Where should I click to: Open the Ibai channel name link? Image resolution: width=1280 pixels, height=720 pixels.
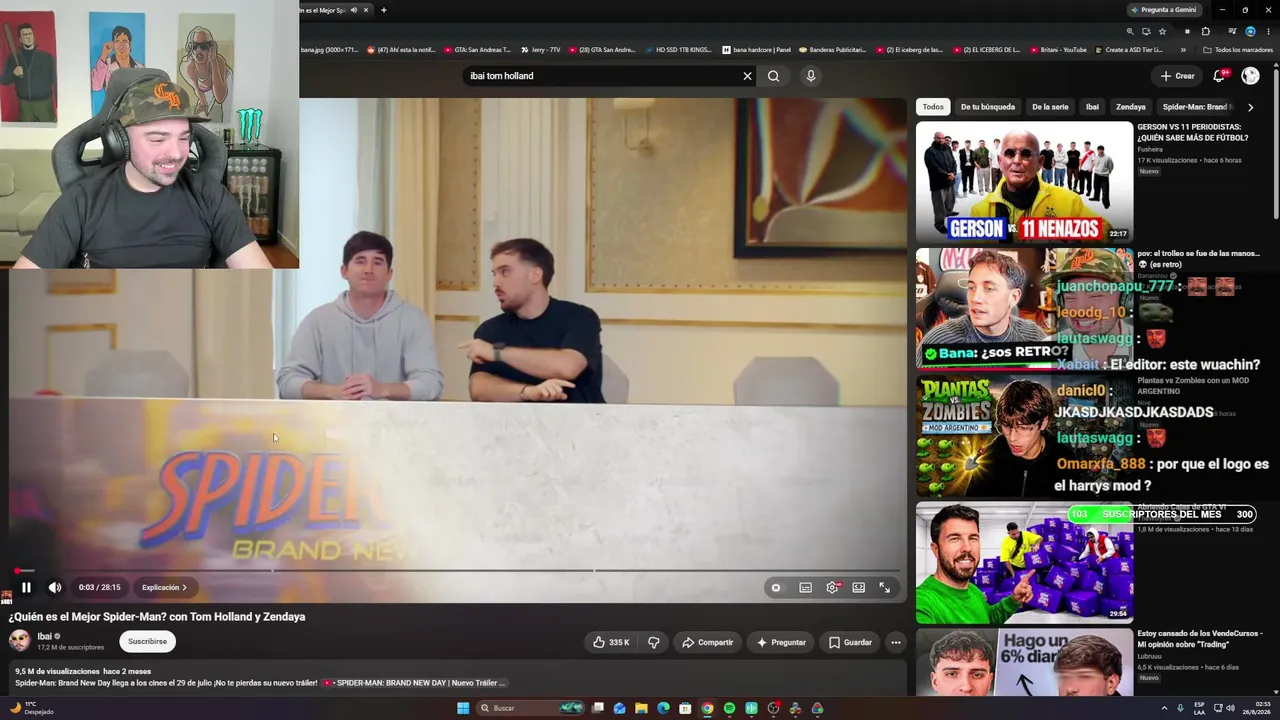pos(44,636)
